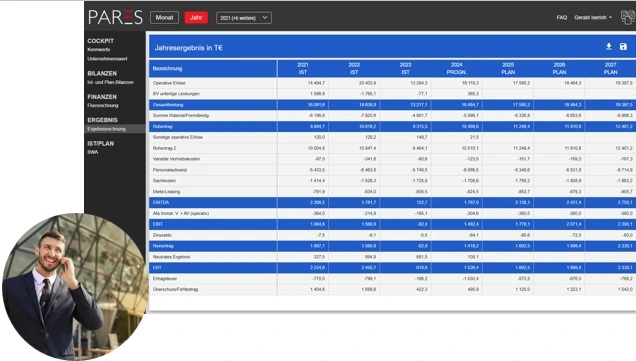636x361 pixels.
Task: Click the 2022 IST column header
Action: [x=354, y=69]
